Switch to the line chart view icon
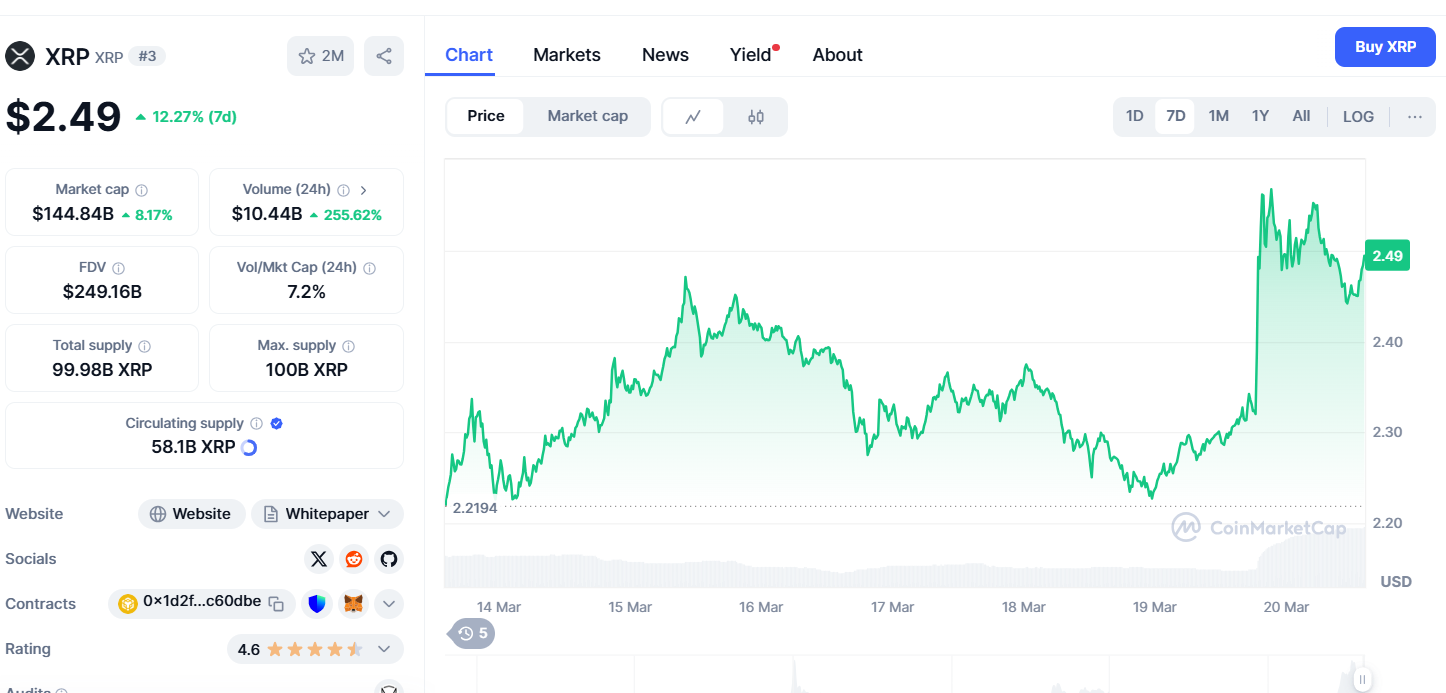1446x693 pixels. pyautogui.click(x=693, y=117)
